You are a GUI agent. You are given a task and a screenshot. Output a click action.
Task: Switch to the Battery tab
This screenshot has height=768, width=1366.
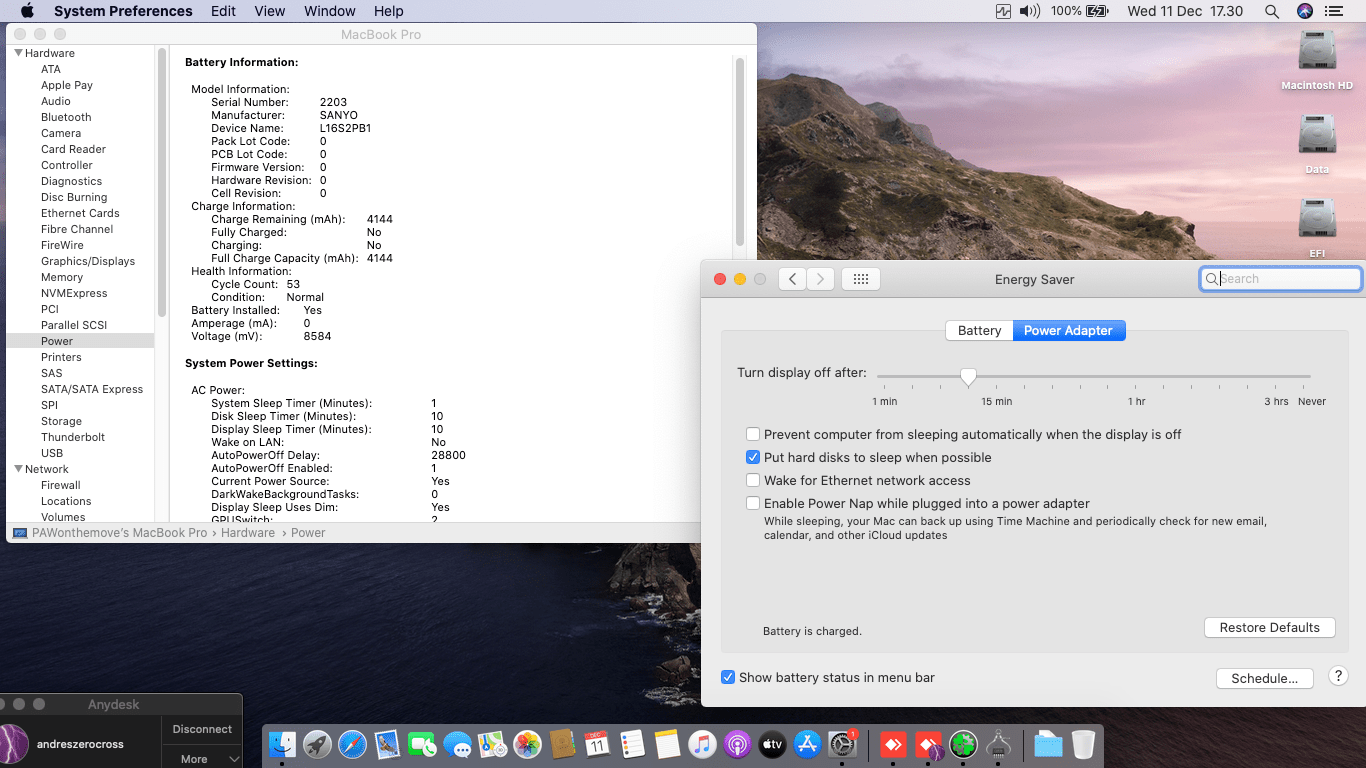[979, 330]
